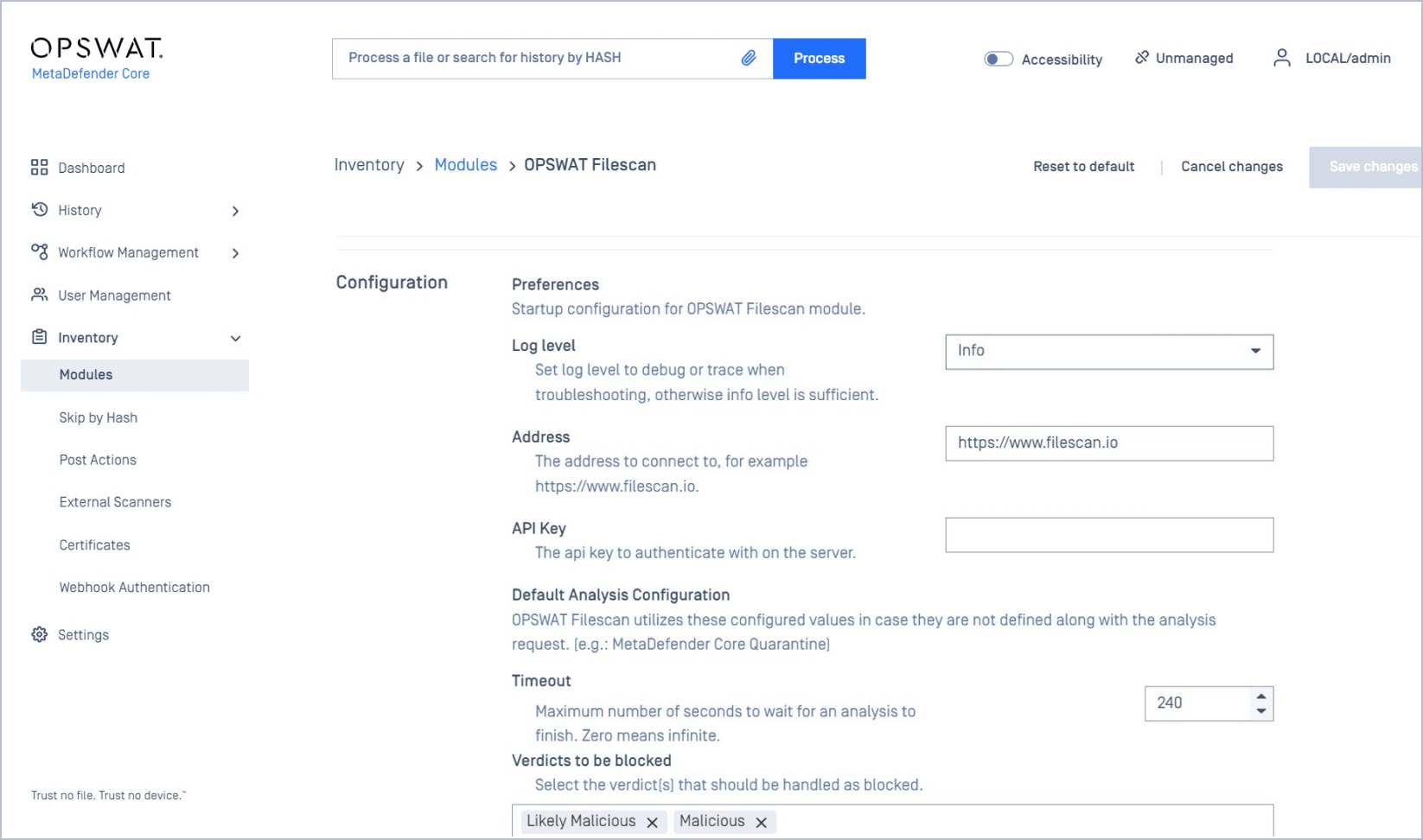Toggle the Accessibility switch
The height and width of the screenshot is (840, 1423).
(999, 59)
